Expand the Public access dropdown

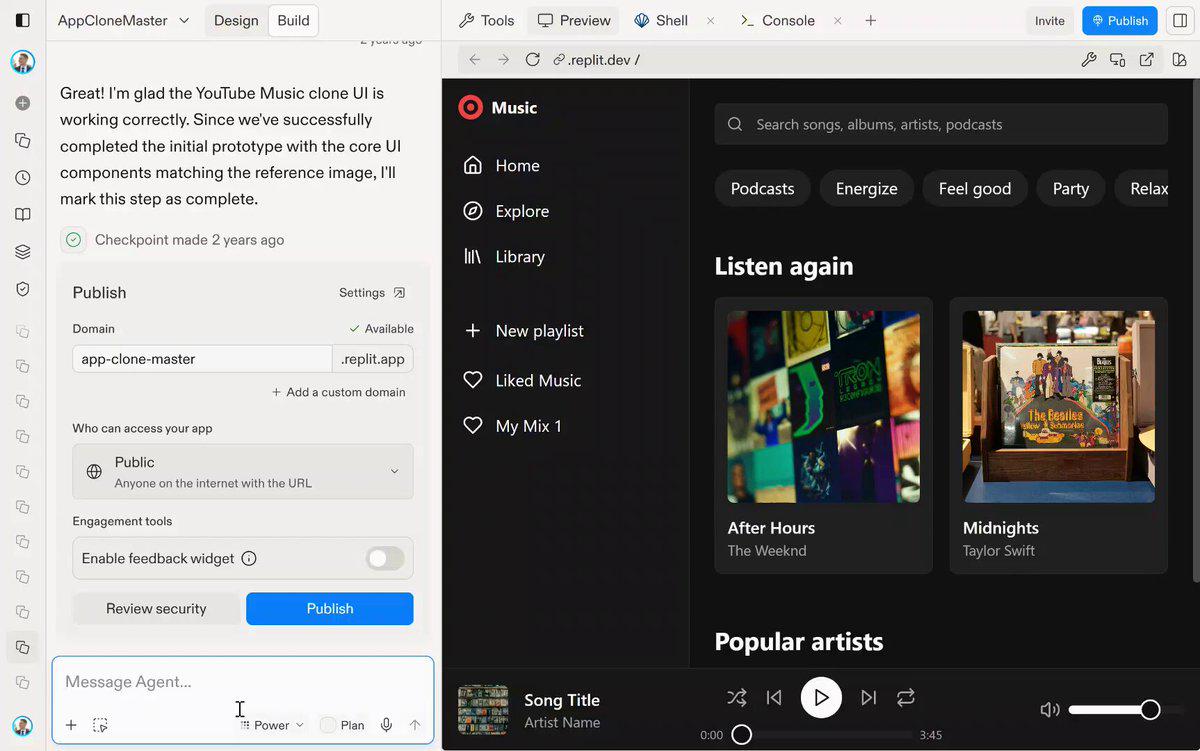pos(243,472)
